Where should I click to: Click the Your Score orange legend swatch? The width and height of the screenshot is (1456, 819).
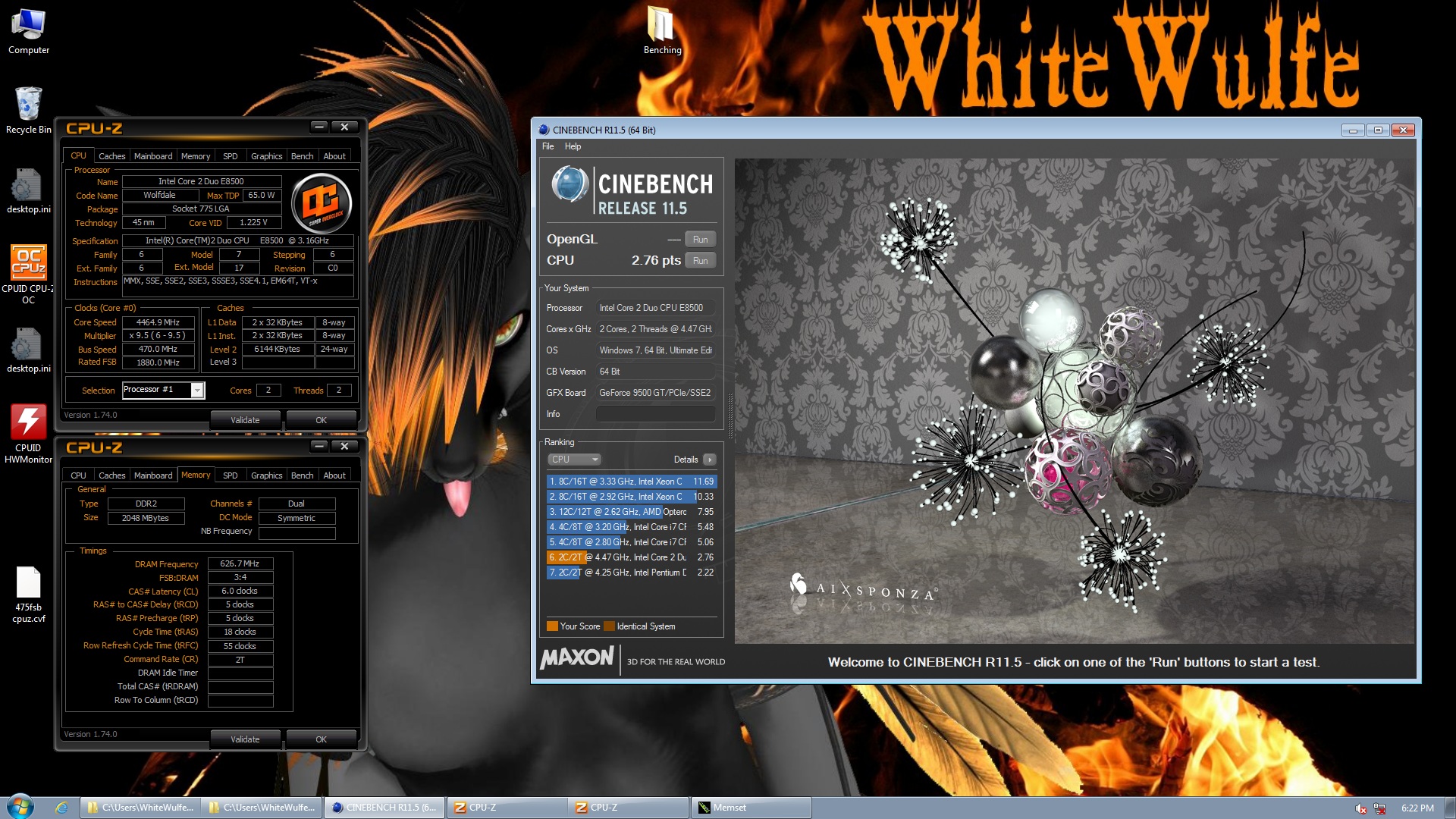coord(552,626)
